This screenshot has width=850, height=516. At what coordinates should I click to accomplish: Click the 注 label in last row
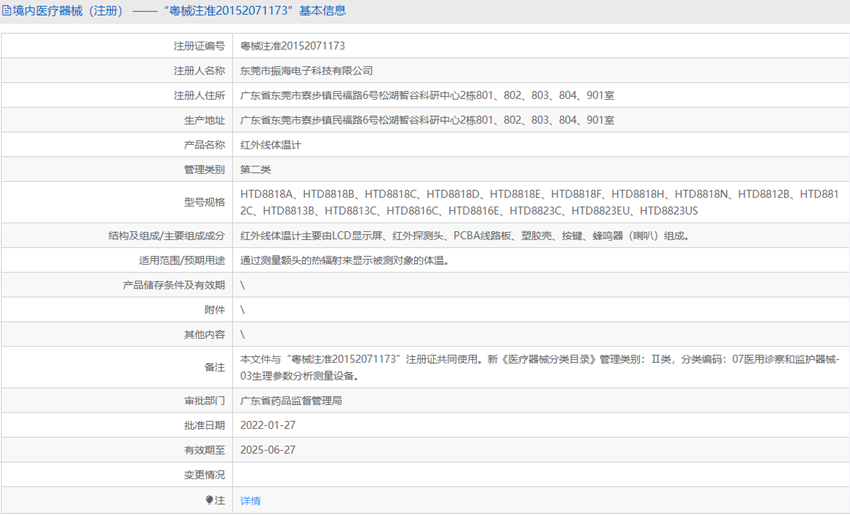coord(220,500)
